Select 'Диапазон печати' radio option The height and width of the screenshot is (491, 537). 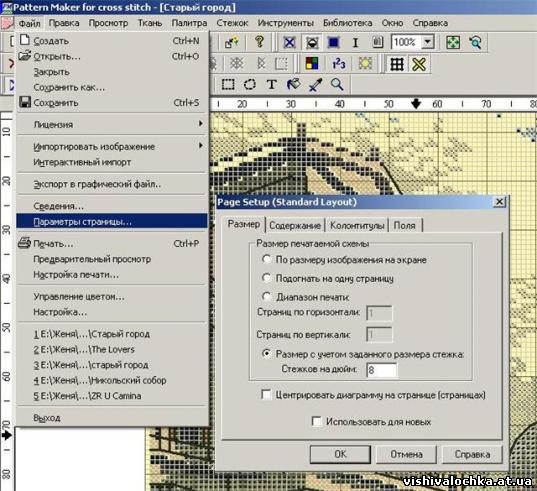coord(267,296)
